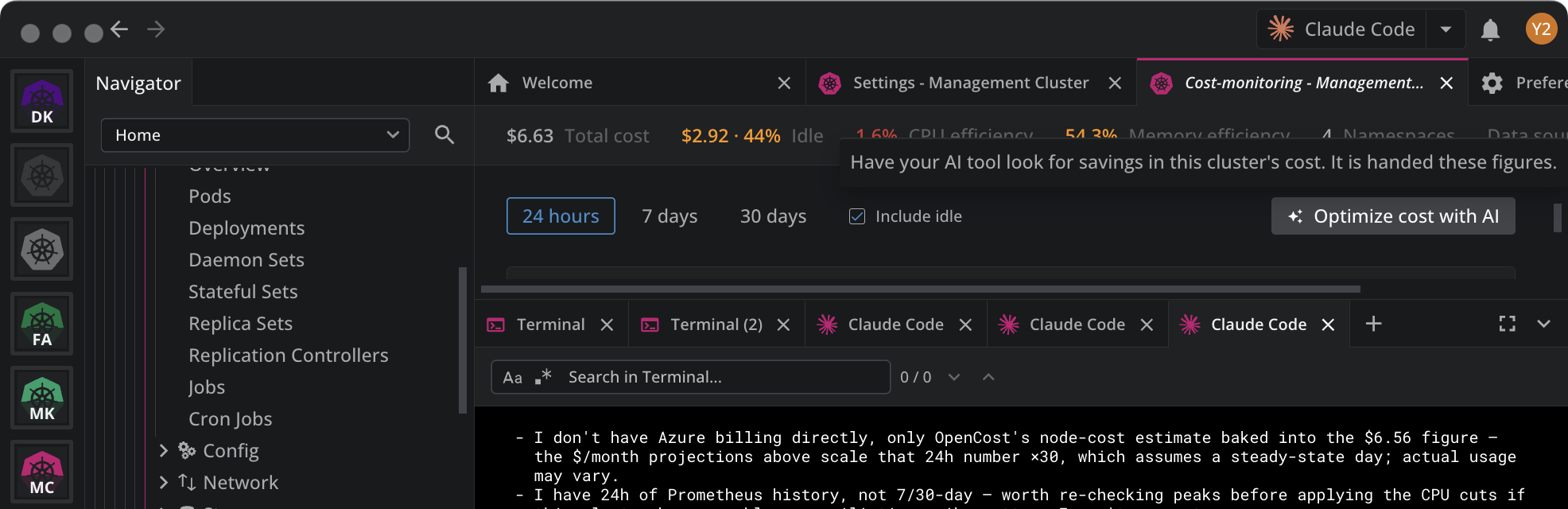Close the active Claude Code terminal tab
This screenshot has height=509, width=1568.
tap(1328, 324)
